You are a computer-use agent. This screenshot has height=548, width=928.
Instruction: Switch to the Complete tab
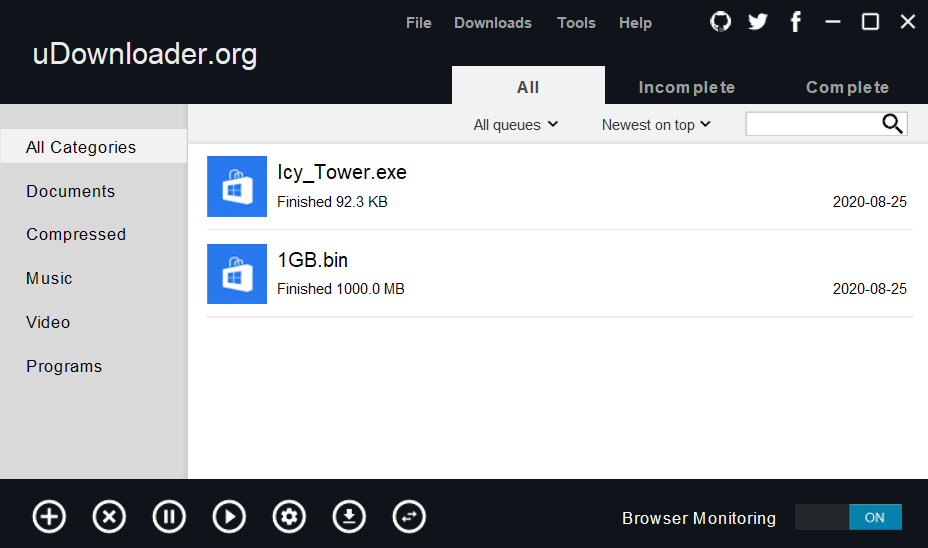847,87
